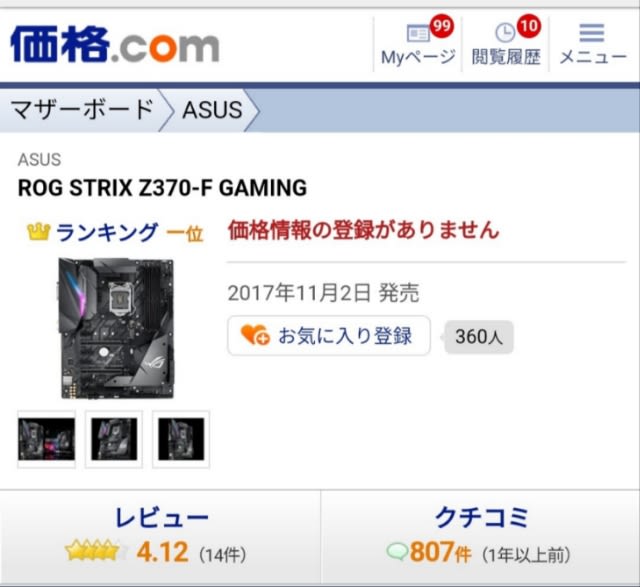The image size is (640, 587).
Task: Select the first product thumbnail
Action: [x=47, y=439]
